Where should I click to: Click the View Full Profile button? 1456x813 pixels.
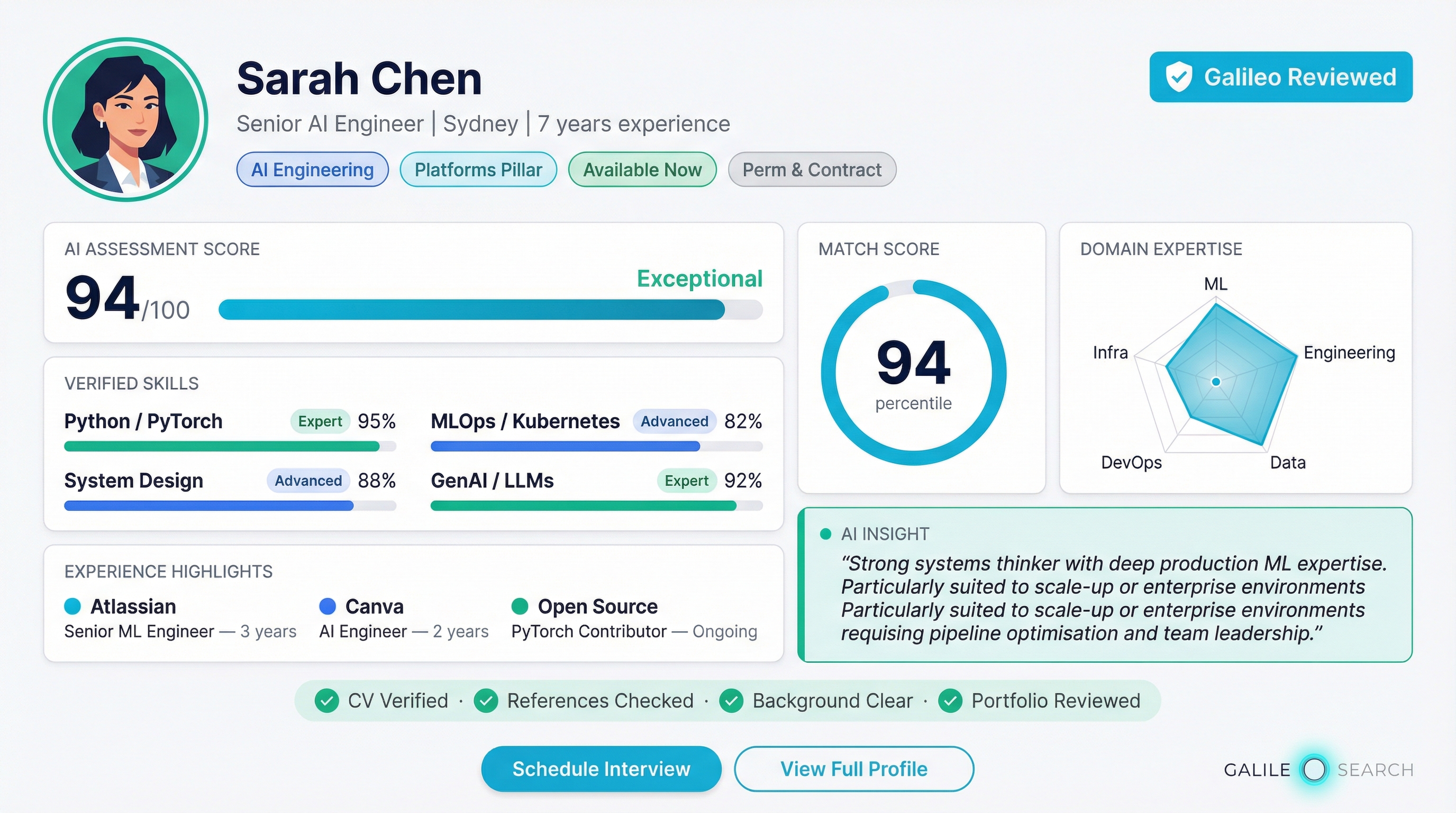(x=853, y=769)
